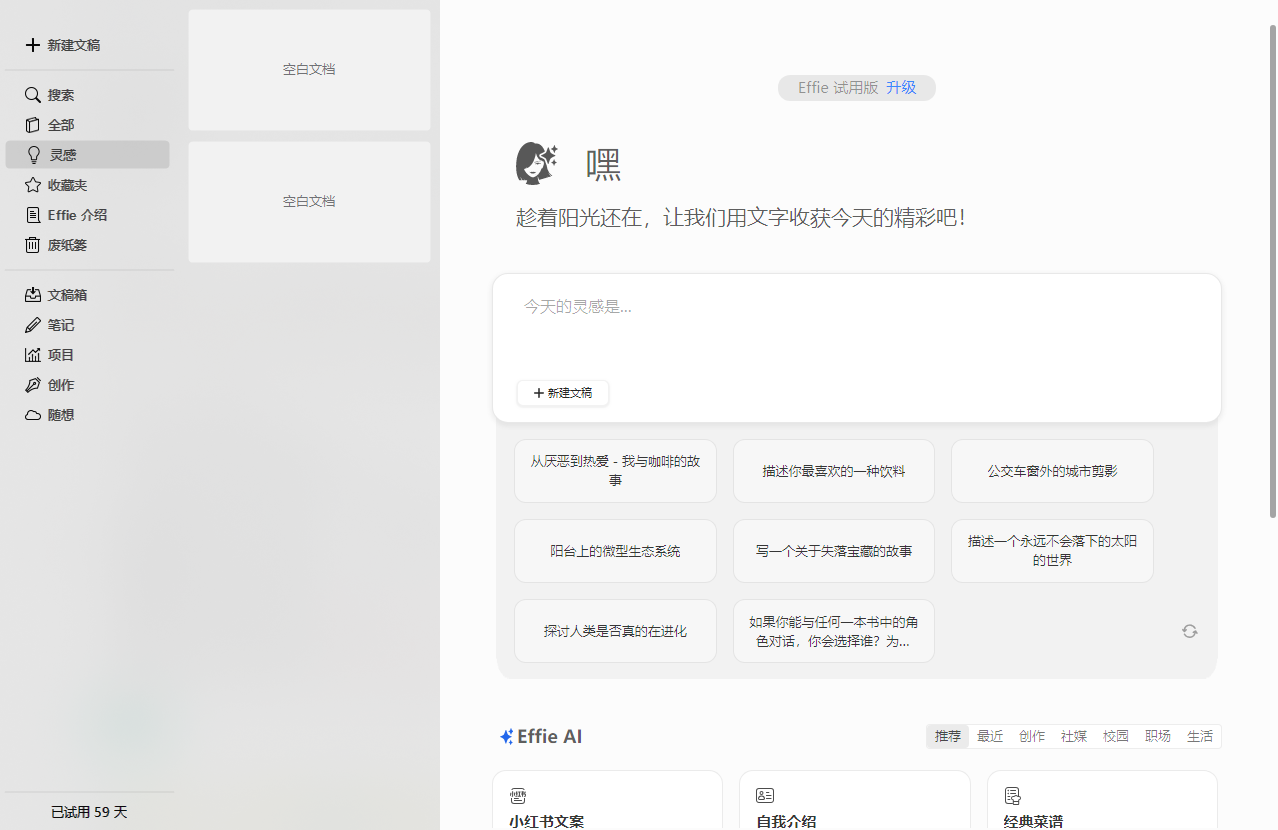Open the 笔记 notes section

[58, 324]
